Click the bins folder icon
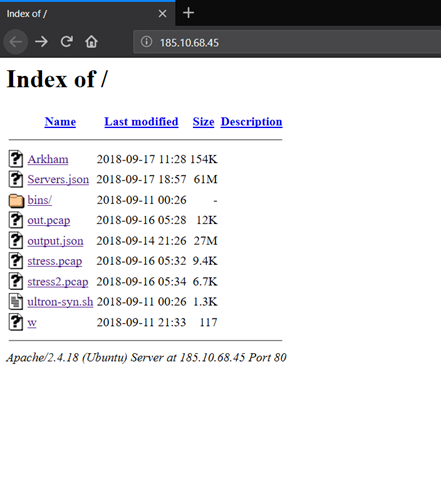 click(16, 200)
